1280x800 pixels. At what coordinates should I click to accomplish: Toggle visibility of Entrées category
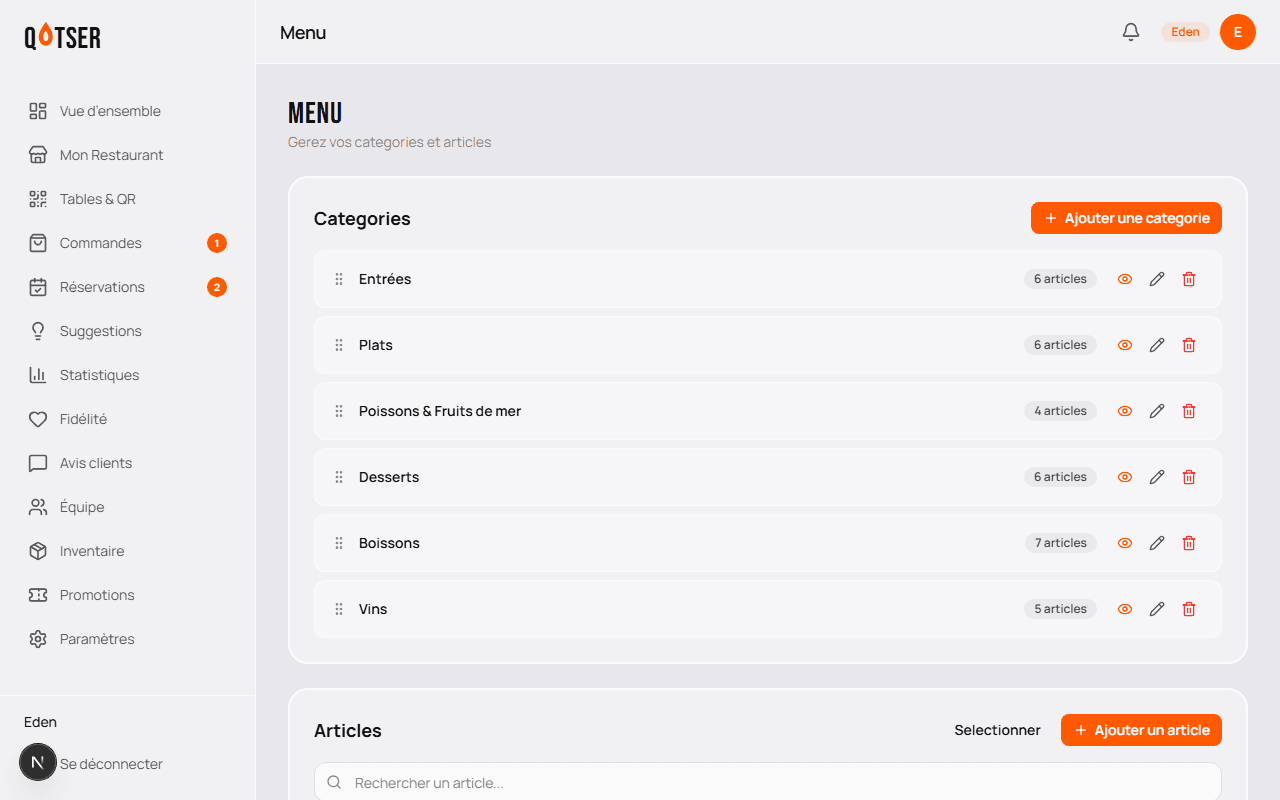coord(1125,279)
